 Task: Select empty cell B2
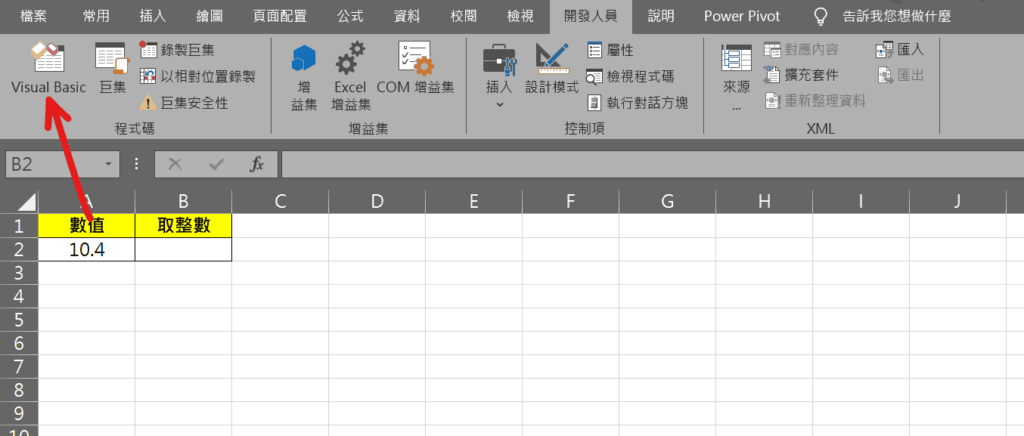(x=184, y=249)
